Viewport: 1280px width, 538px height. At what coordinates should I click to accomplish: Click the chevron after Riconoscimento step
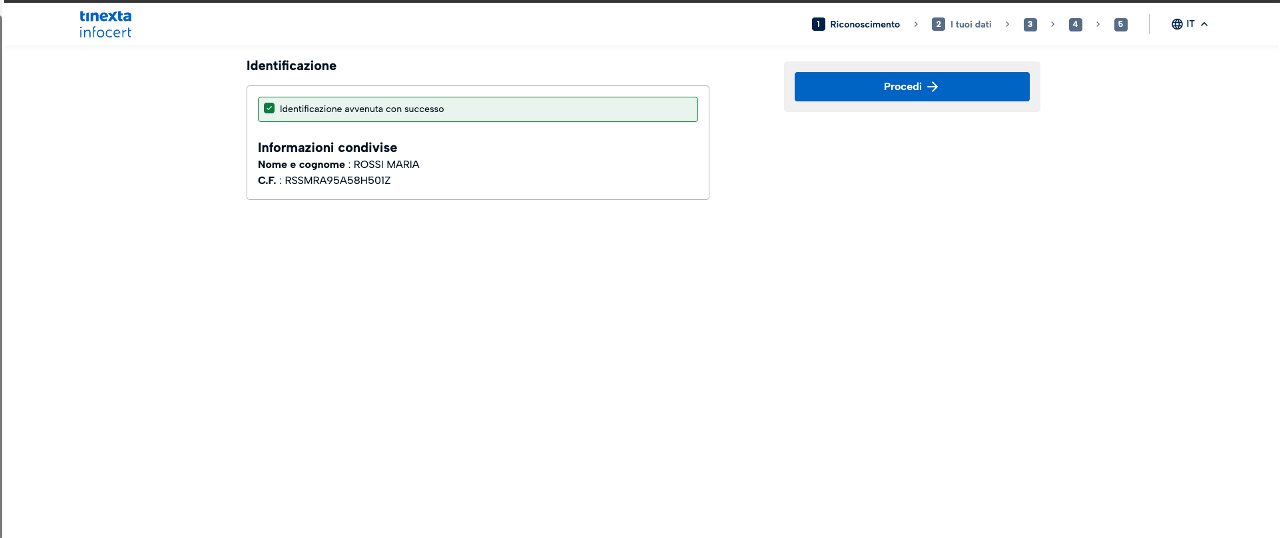click(916, 24)
